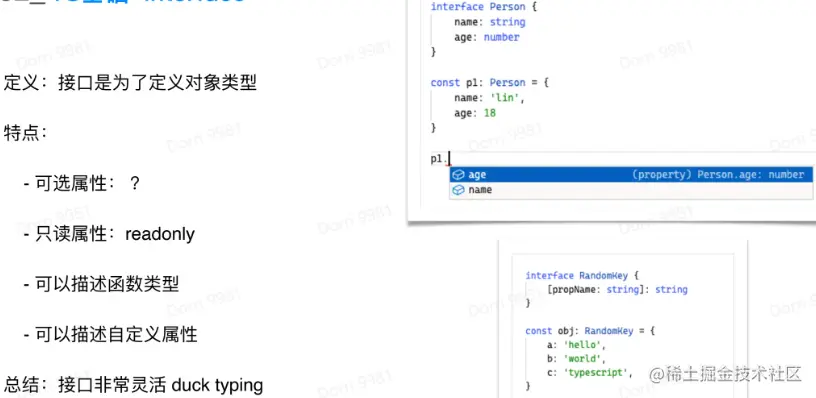Click the "b: 'world'," code line

(577, 358)
